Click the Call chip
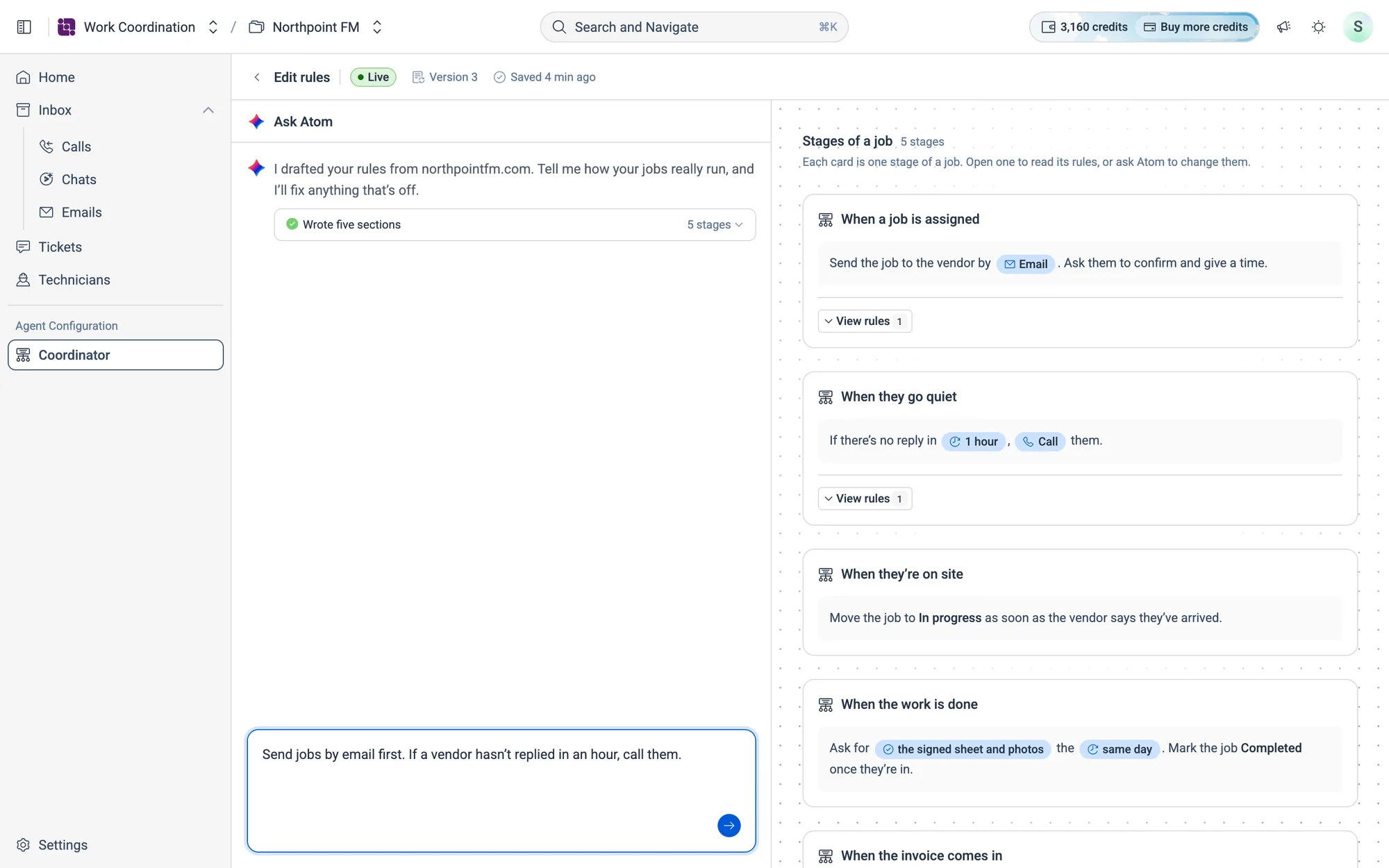Screen dimensions: 1389x868 tap(1040, 442)
